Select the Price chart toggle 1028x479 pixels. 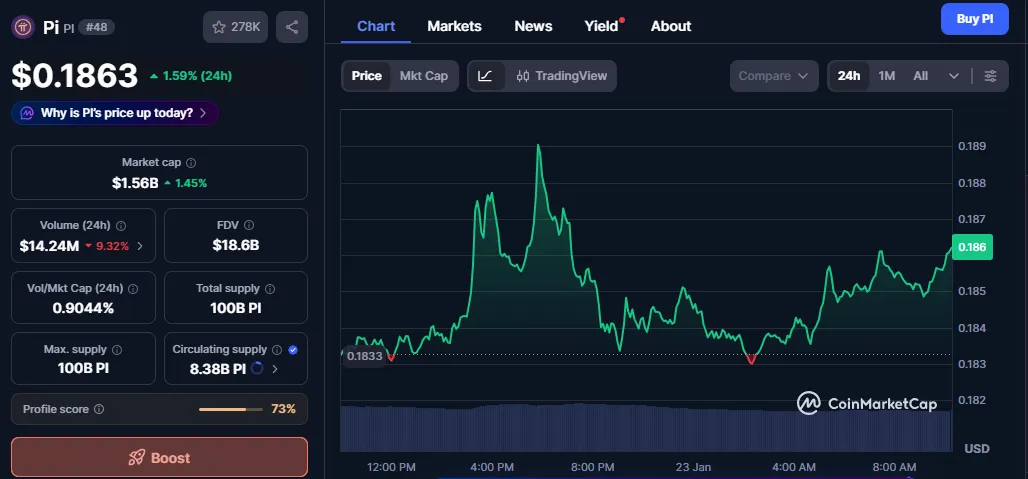coord(366,76)
